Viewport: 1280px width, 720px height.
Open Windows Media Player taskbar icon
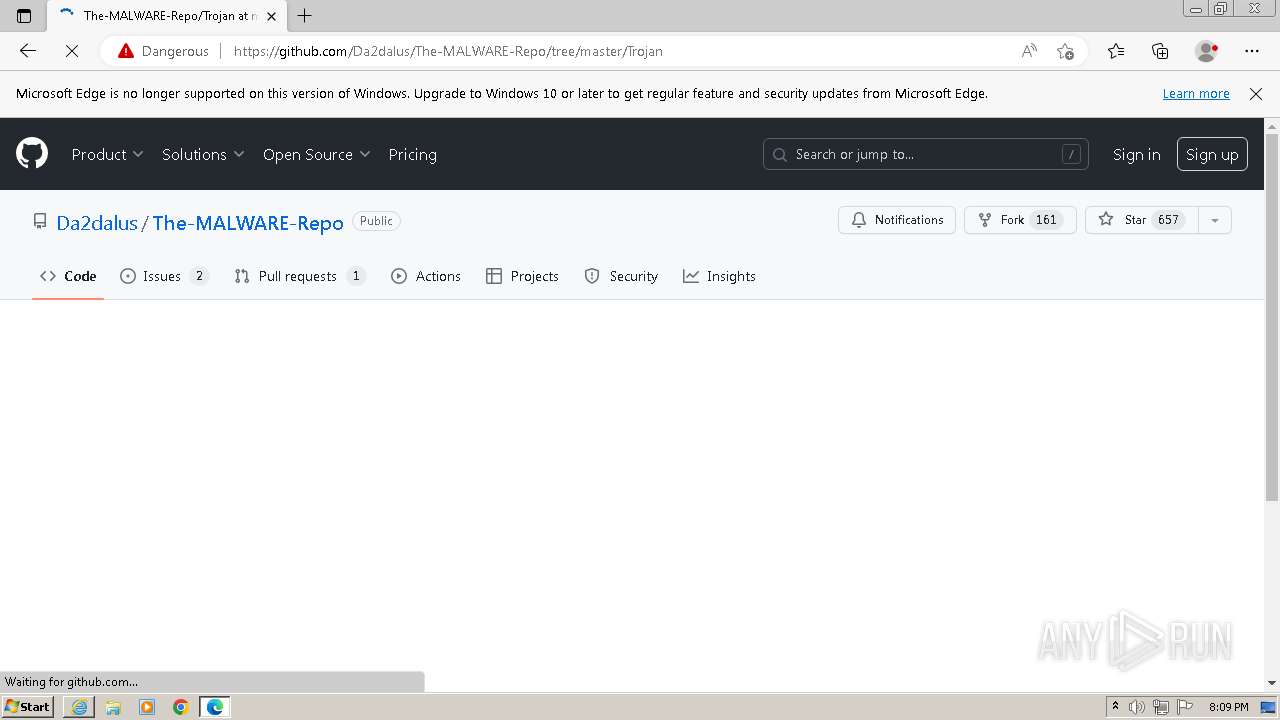[x=147, y=707]
